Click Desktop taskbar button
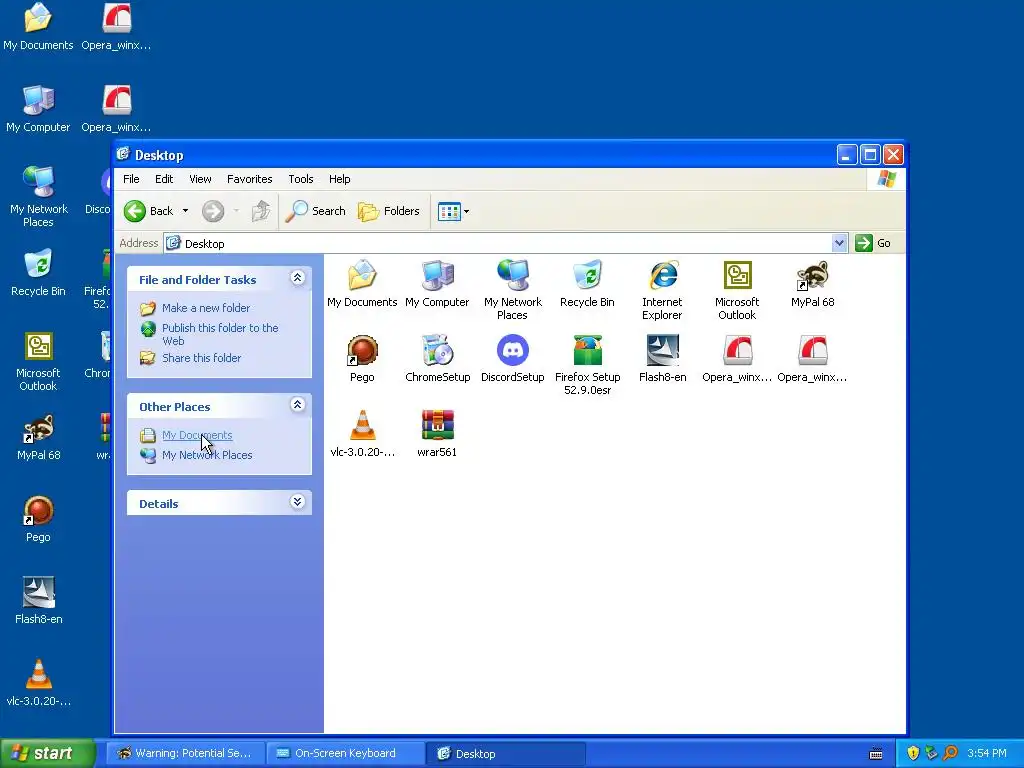The image size is (1024, 768). coord(505,754)
